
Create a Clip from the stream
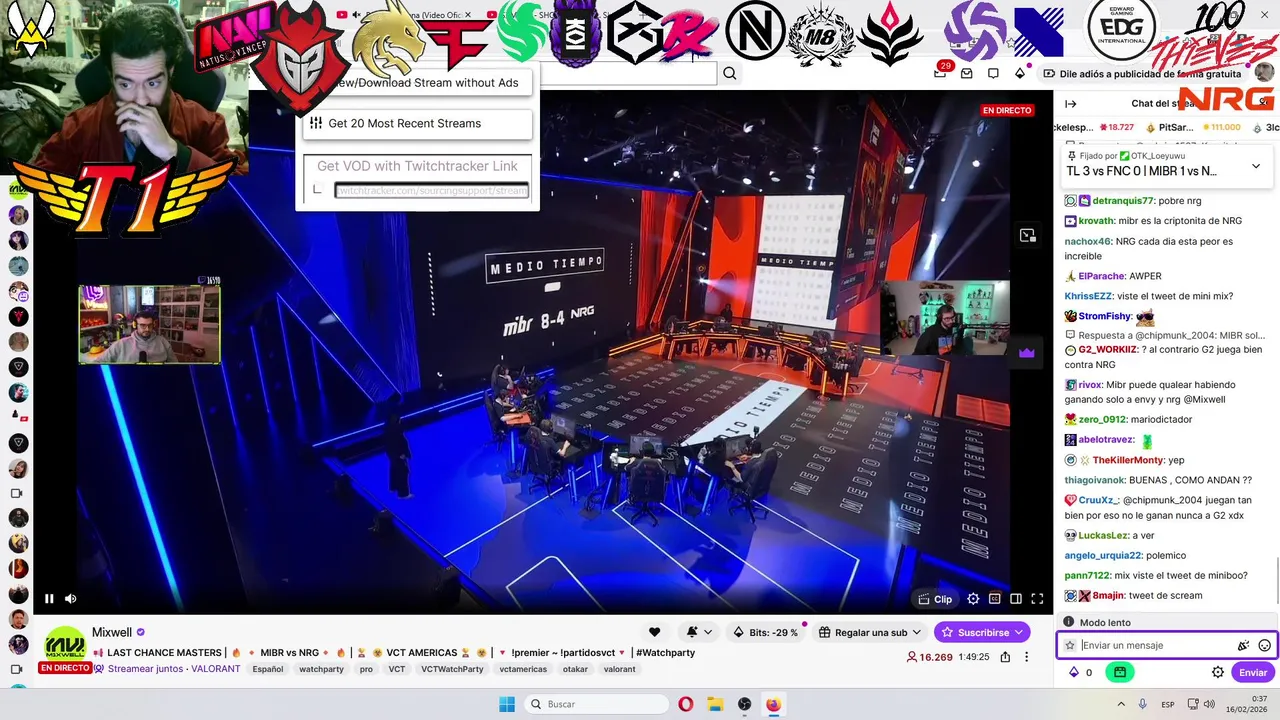[935, 599]
